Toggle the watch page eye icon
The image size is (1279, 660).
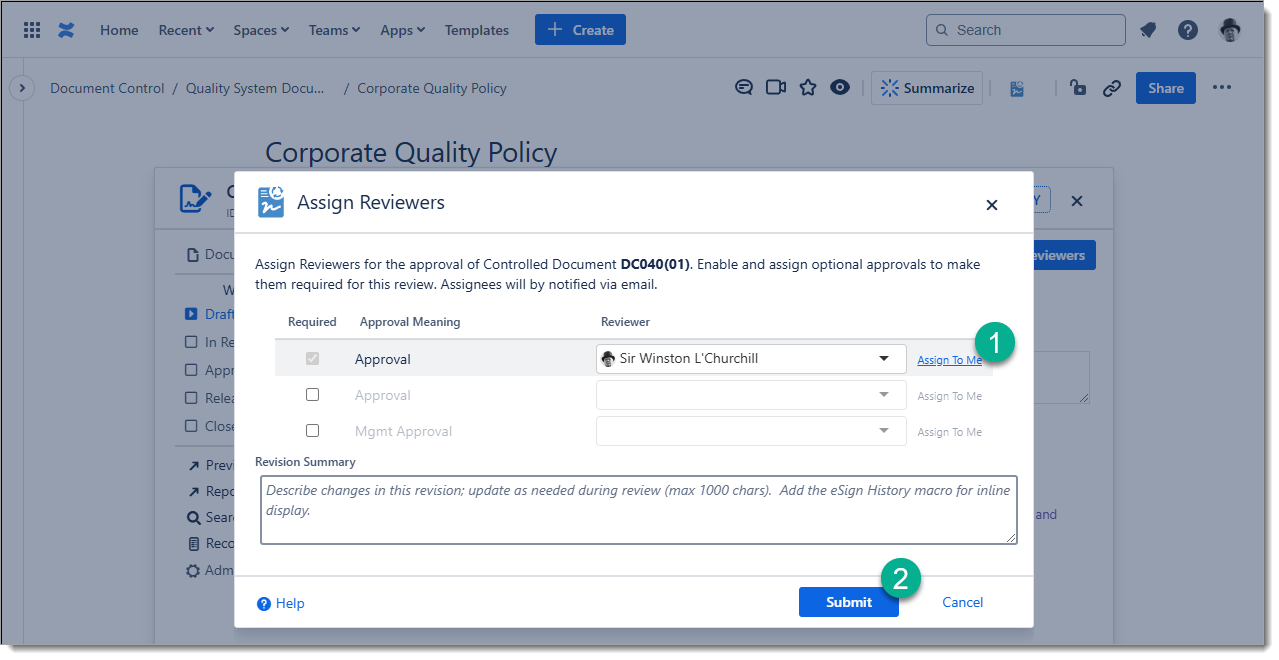point(840,88)
